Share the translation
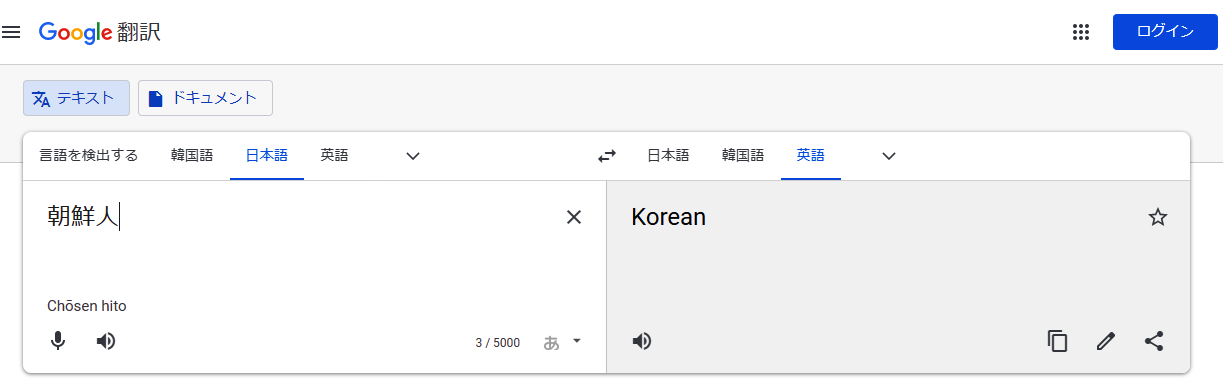 coord(1154,341)
